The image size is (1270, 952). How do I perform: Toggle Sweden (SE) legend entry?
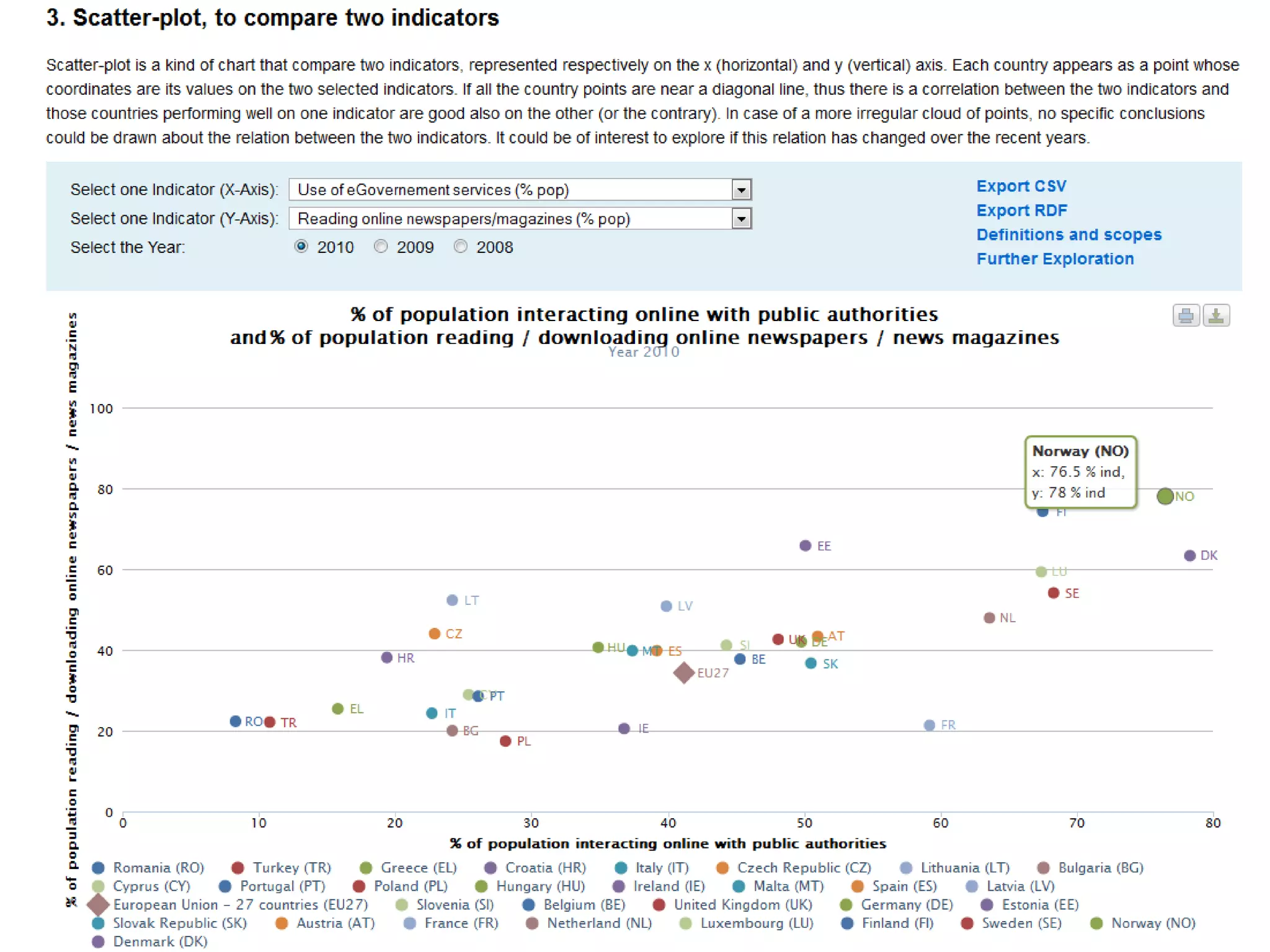(1021, 923)
